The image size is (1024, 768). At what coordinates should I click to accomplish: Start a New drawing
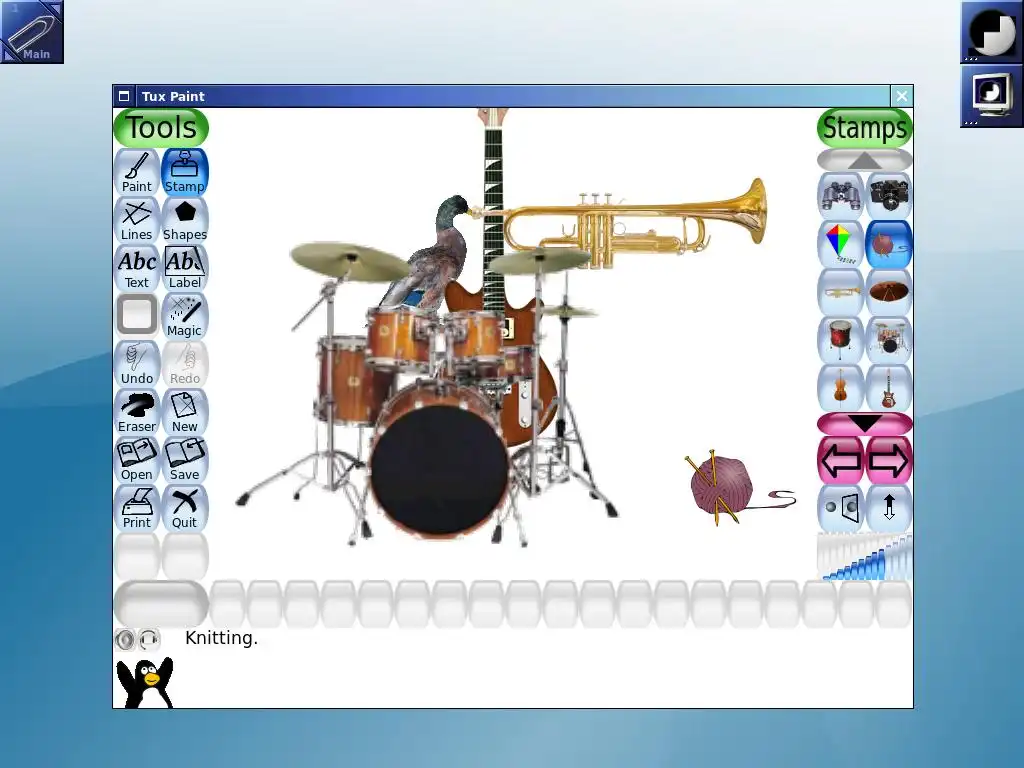point(185,412)
